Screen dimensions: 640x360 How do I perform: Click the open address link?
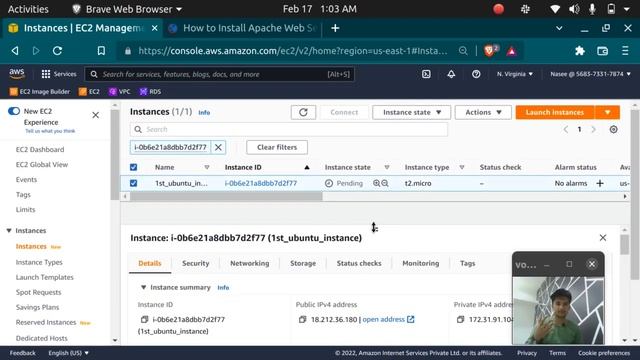pos(388,319)
